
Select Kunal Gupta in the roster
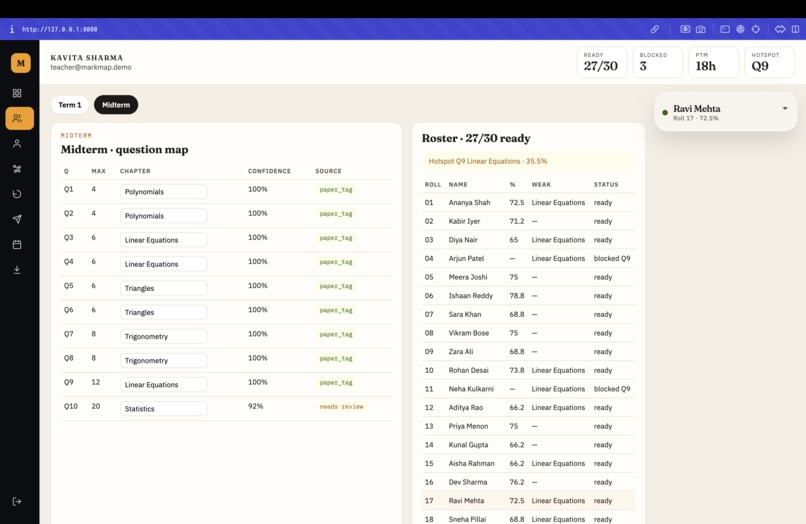pyautogui.click(x=528, y=445)
